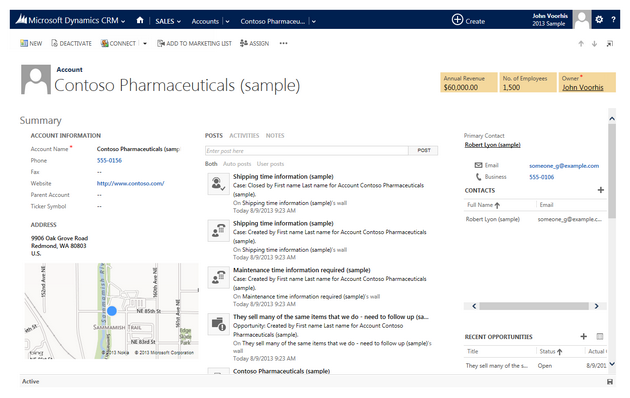Click the CONNECT command
Screen dimensions: 630x398
118,43
